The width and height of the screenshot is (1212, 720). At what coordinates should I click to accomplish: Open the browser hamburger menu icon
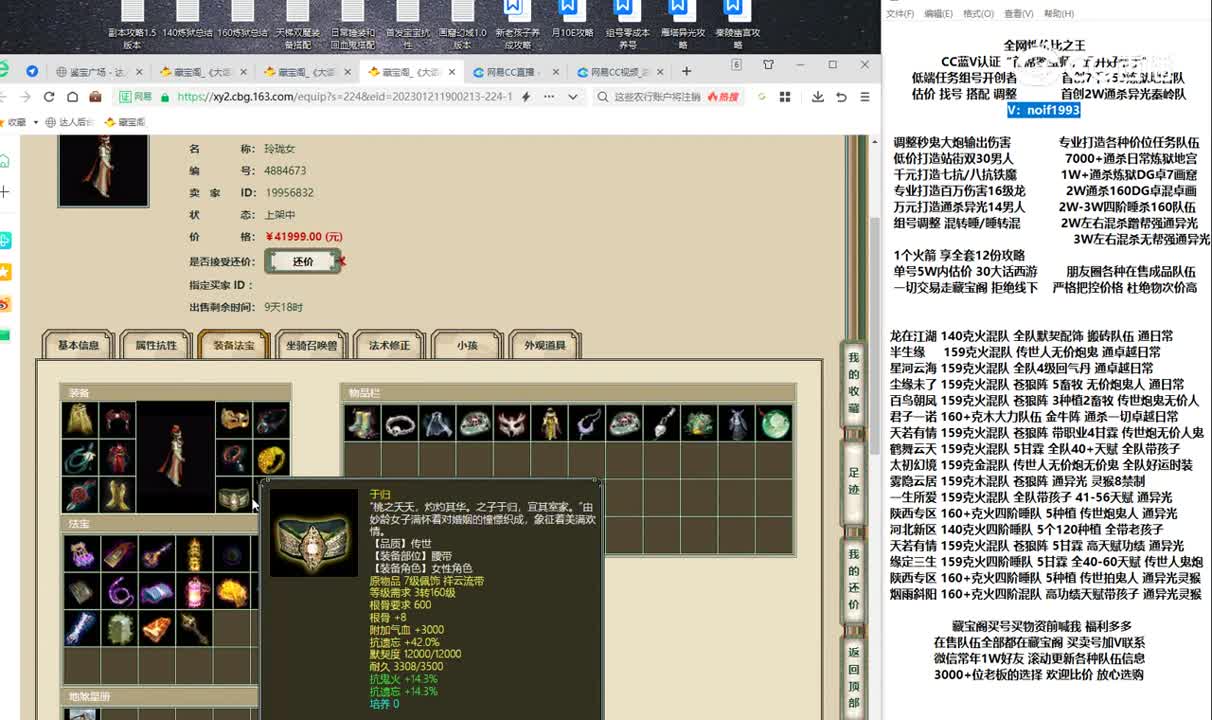864,97
